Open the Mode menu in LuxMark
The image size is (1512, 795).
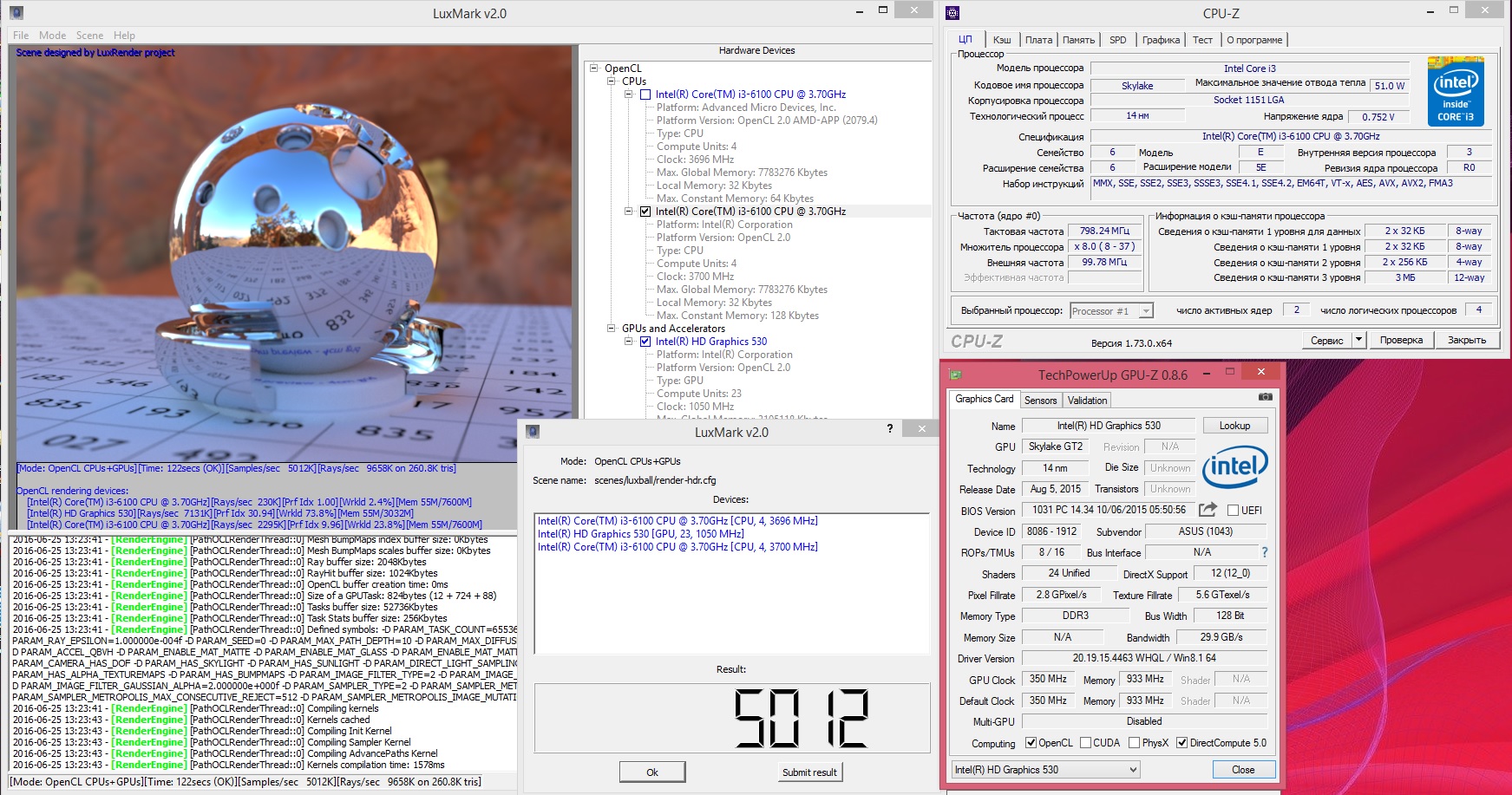point(52,36)
